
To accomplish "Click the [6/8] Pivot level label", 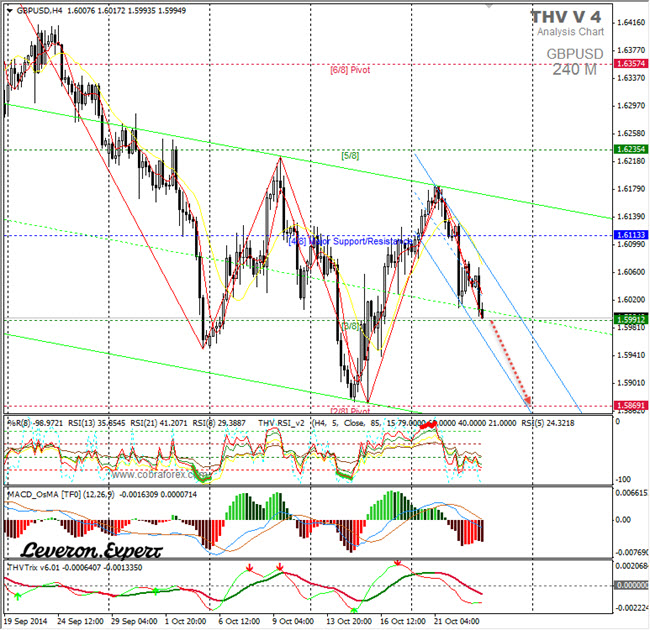I will point(350,70).
